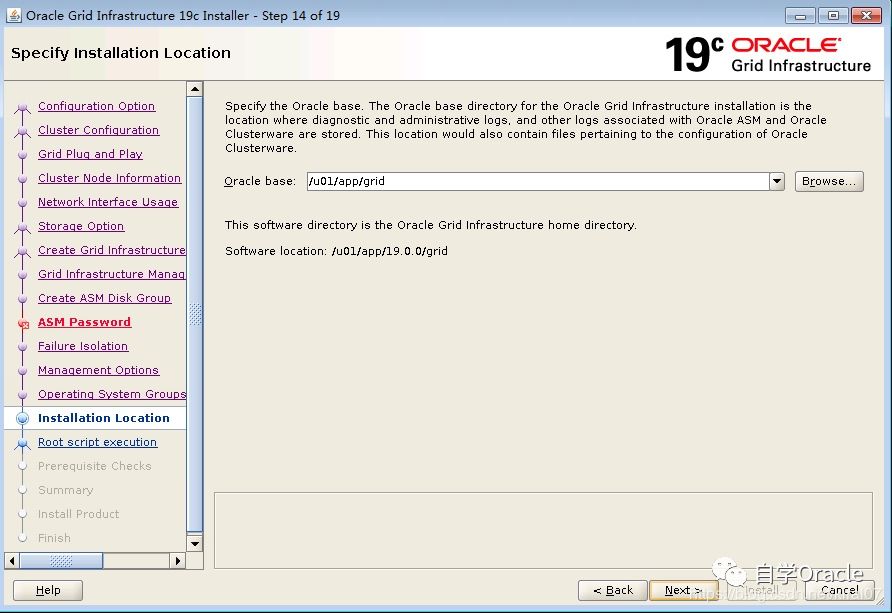
Task: Click the horizontal scroll left arrow
Action: 12,561
